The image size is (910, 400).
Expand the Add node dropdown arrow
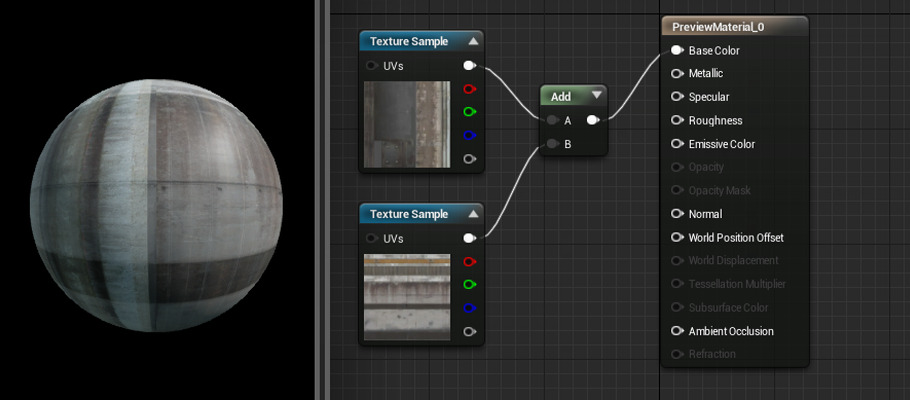(x=596, y=96)
